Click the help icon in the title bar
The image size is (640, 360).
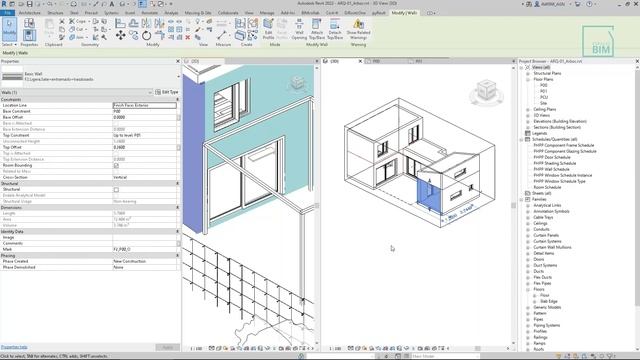tap(589, 4)
